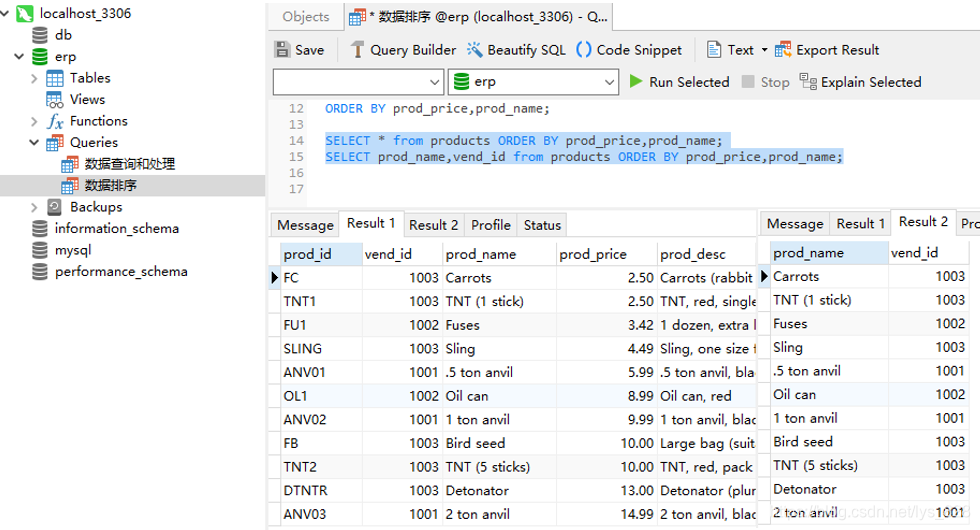The height and width of the screenshot is (530, 980).
Task: Open the Text dropdown arrow
Action: (x=764, y=50)
